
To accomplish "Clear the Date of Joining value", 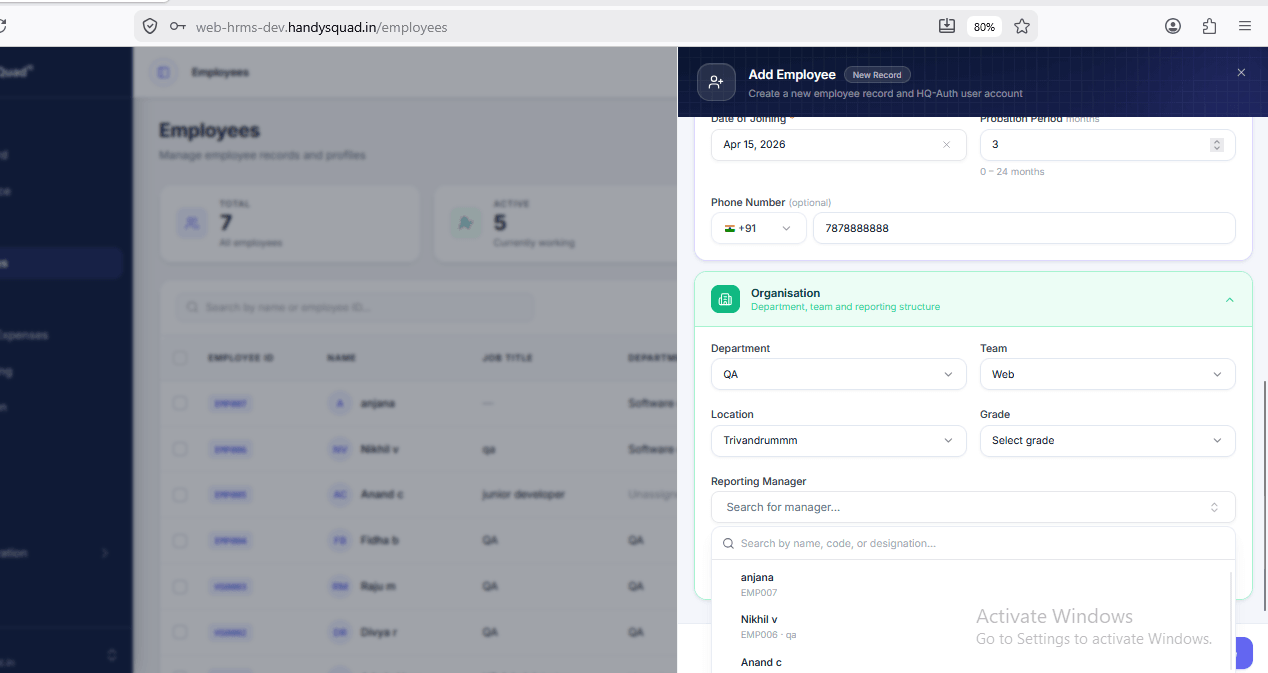I will click(946, 145).
